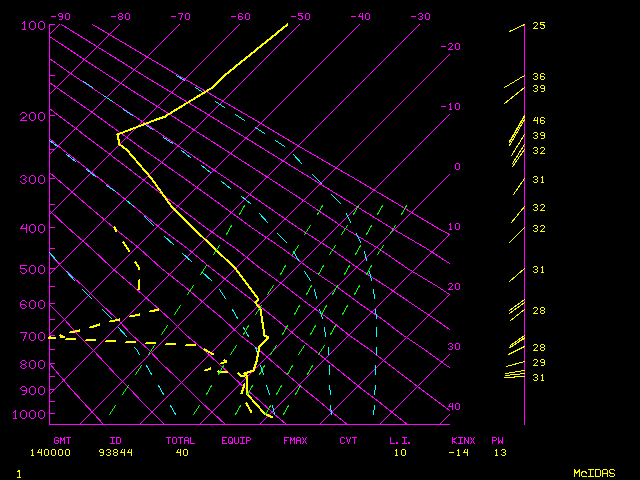The height and width of the screenshot is (480, 640).
Task: Click the -20 isotherm label on right
Action: (451, 47)
